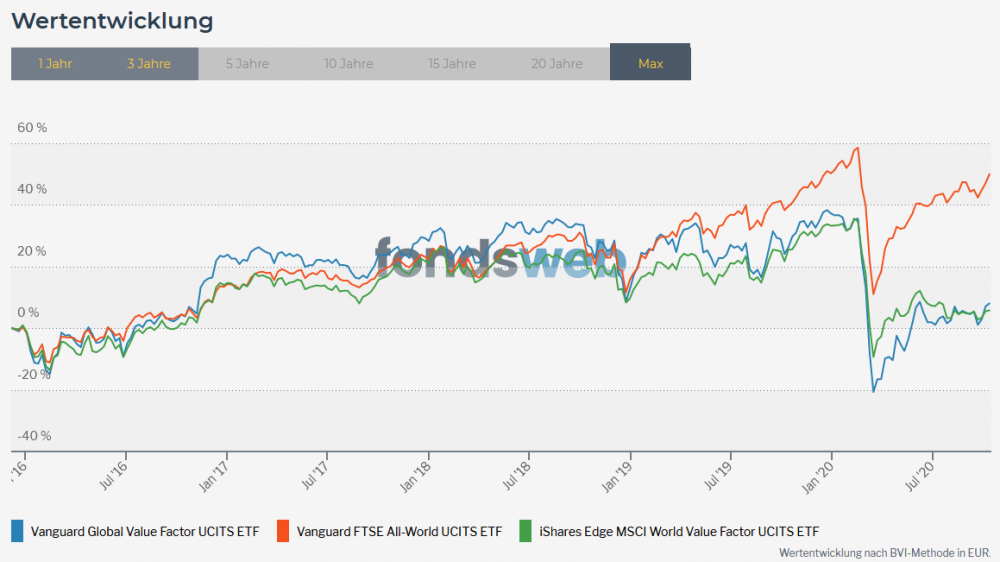Toggle the Vanguard Global Value Factor UCITS ETF series
Image resolution: width=1000 pixels, height=562 pixels.
click(x=145, y=531)
